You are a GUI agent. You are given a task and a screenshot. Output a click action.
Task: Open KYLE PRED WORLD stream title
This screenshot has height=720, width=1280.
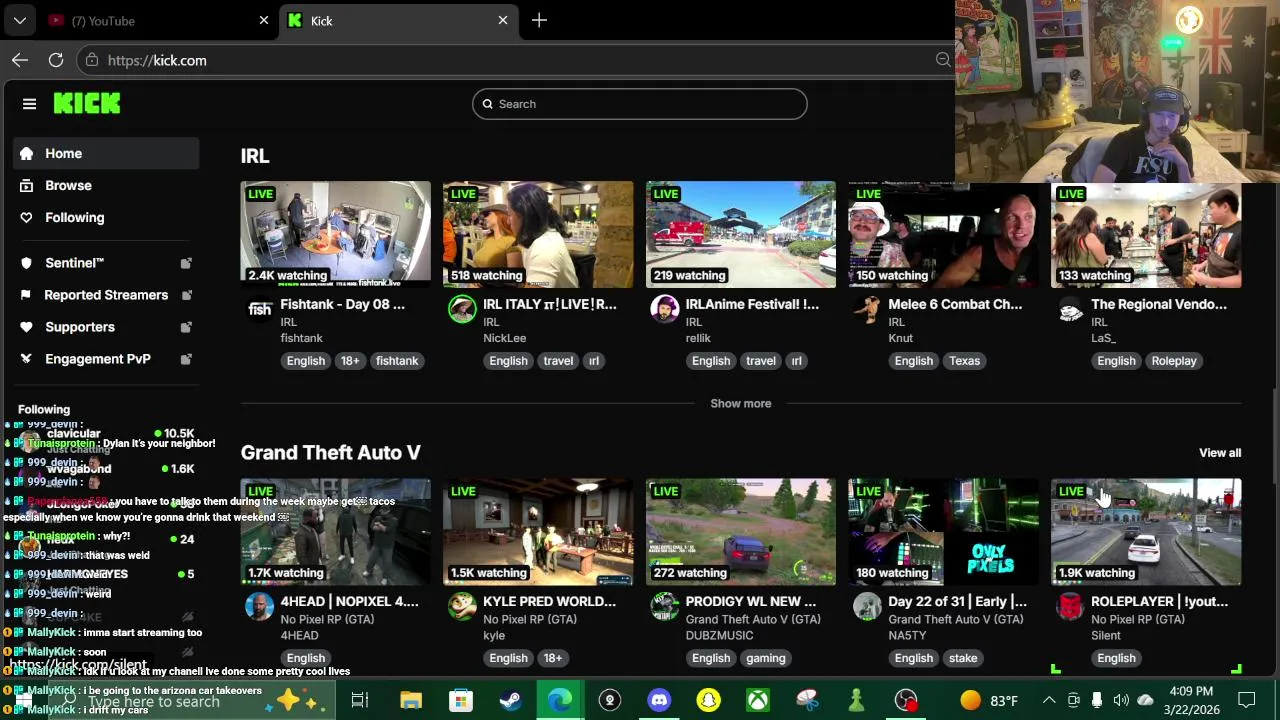pyautogui.click(x=549, y=601)
